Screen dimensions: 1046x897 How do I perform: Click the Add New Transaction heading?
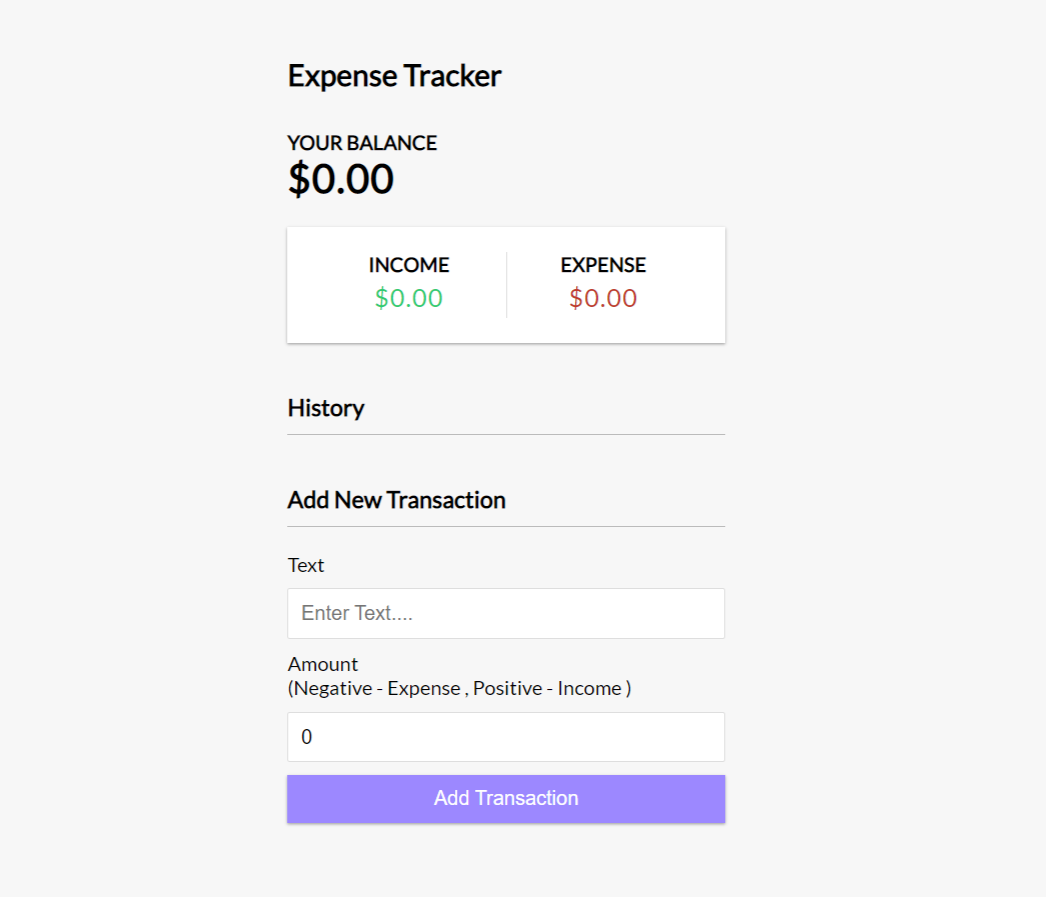(x=396, y=500)
